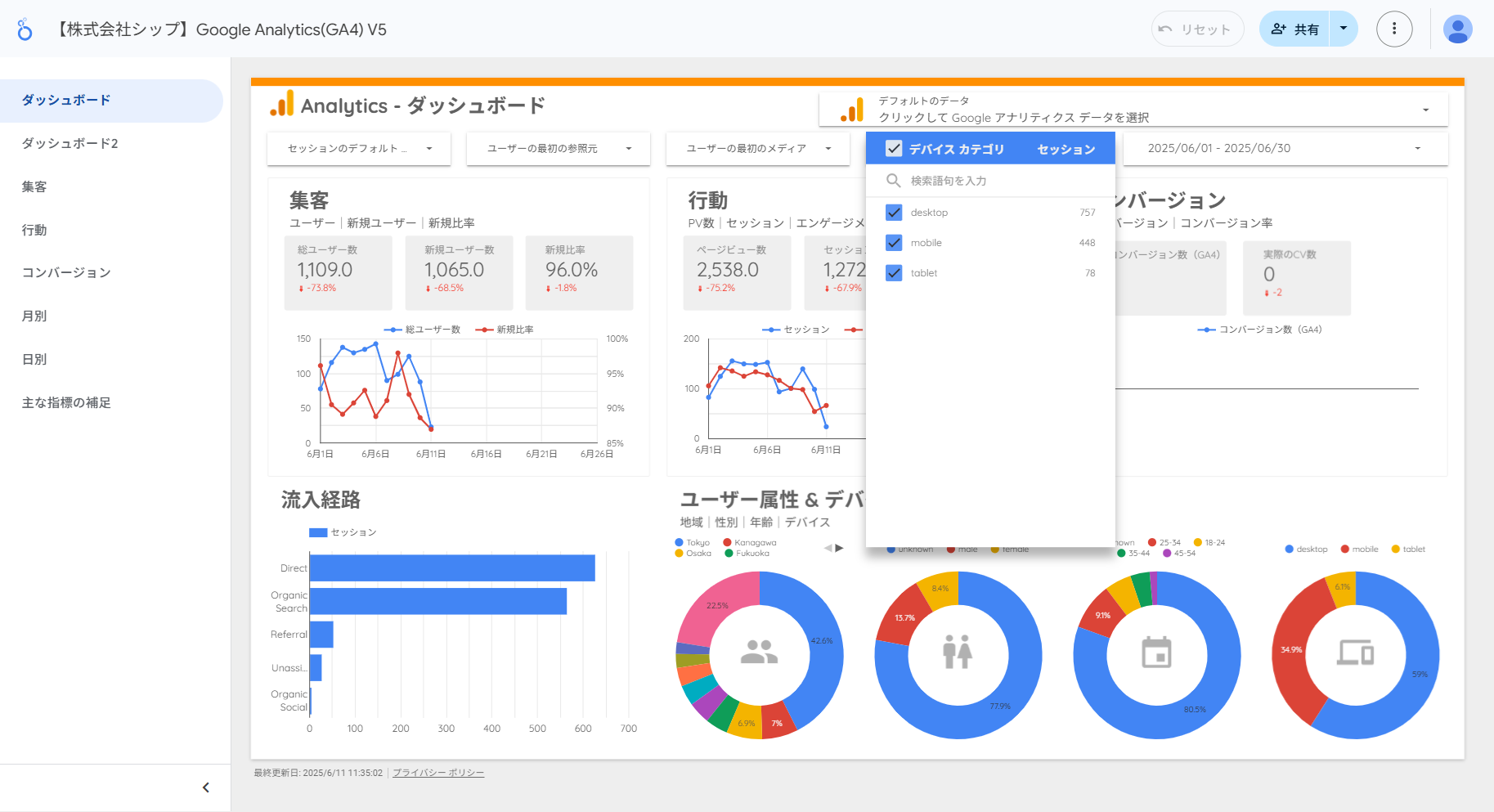The height and width of the screenshot is (812, 1494).
Task: Click the mobile legend color dot in the device chart
Action: 1345,549
